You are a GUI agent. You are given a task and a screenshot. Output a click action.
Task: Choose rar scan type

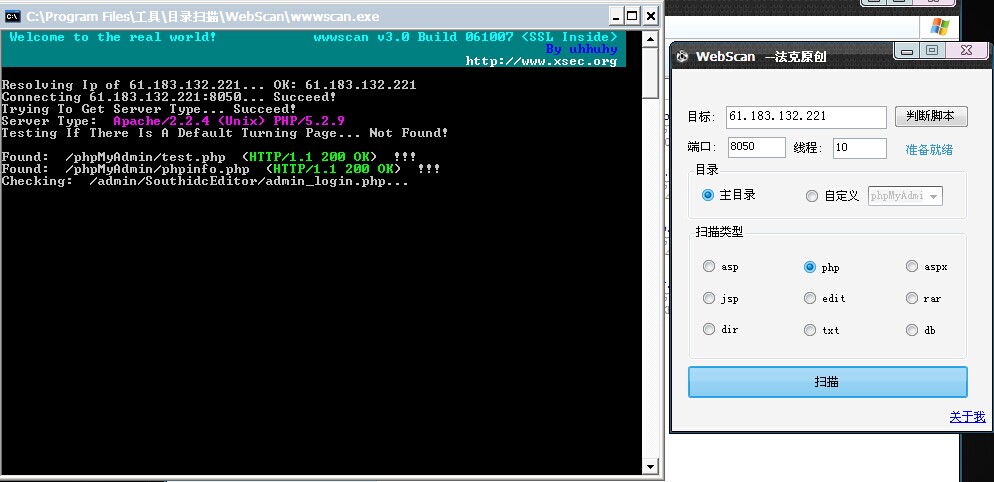[912, 298]
